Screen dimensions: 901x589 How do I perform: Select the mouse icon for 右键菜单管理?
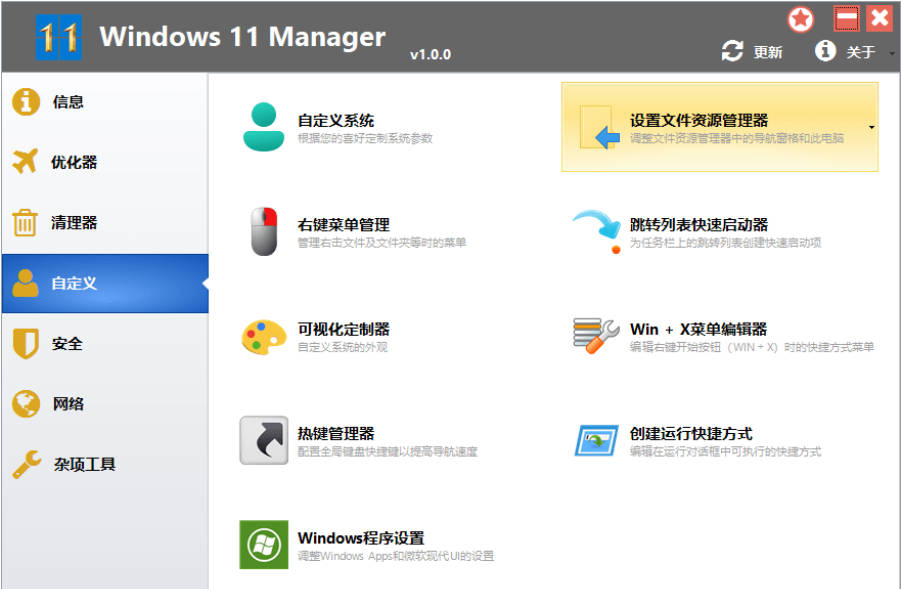(262, 230)
